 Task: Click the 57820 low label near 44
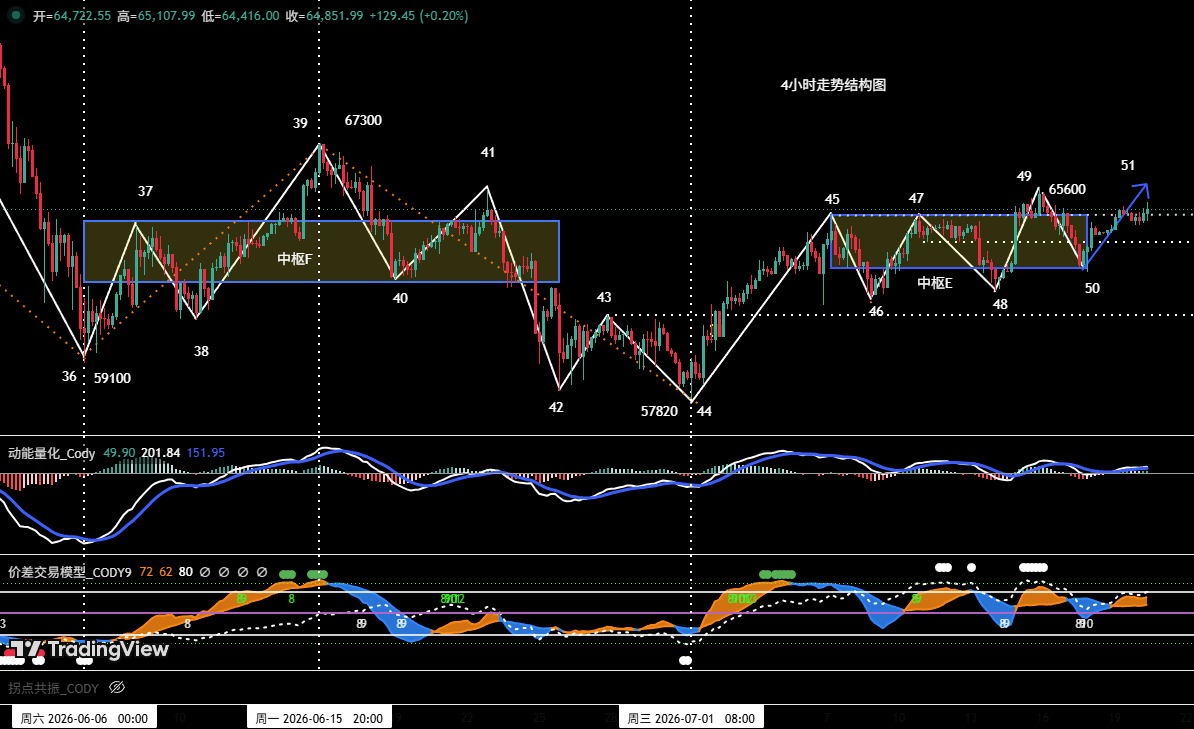tap(659, 411)
